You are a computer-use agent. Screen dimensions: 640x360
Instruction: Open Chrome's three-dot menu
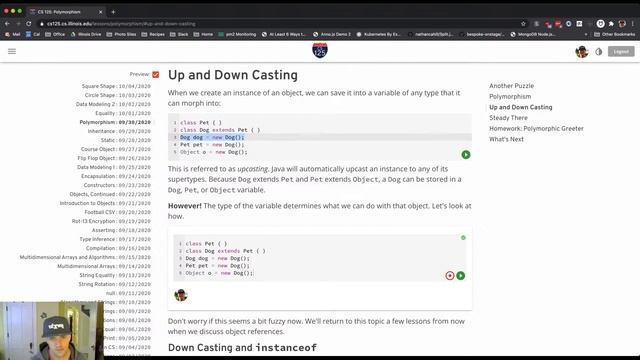633,24
